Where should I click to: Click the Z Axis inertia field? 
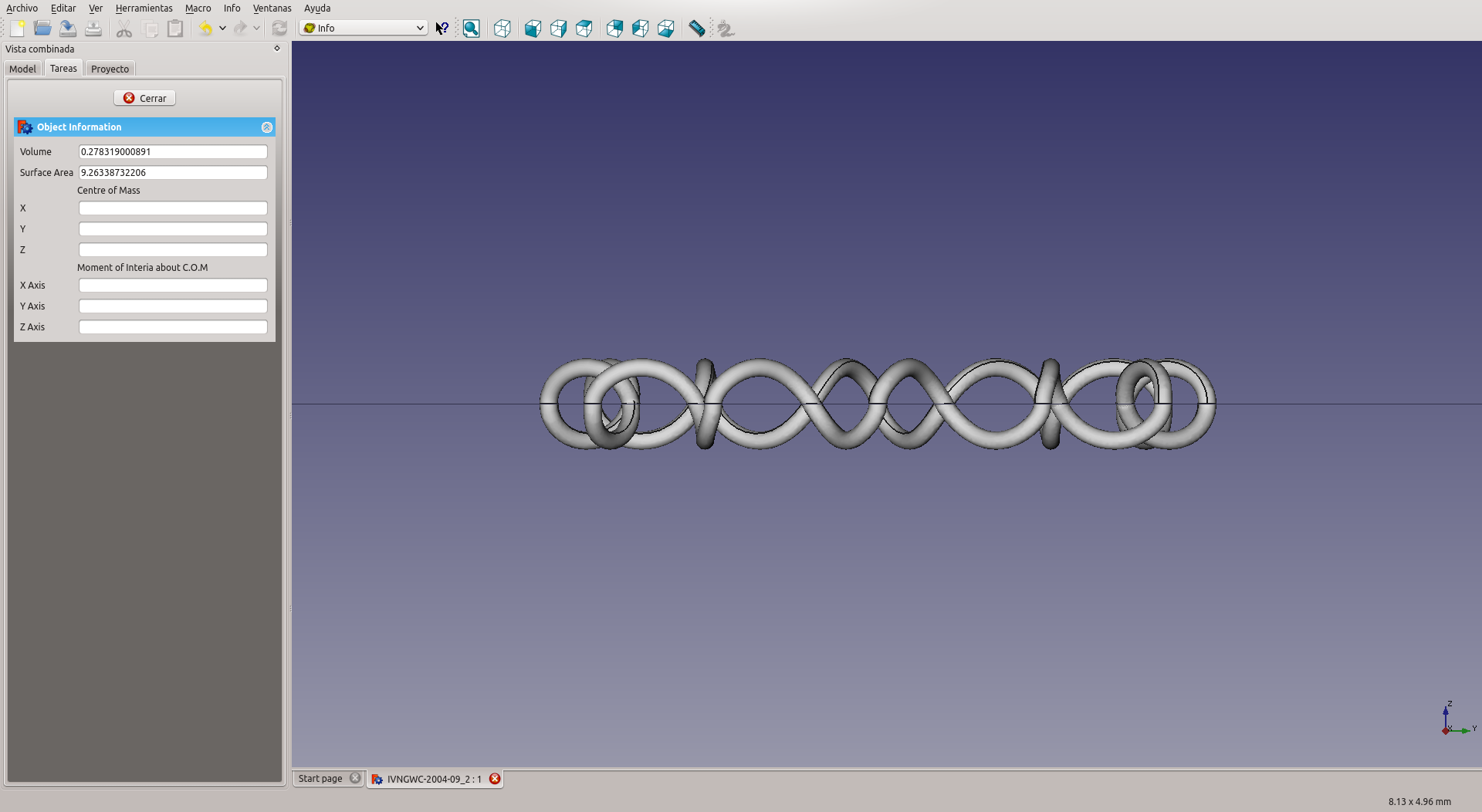(173, 327)
